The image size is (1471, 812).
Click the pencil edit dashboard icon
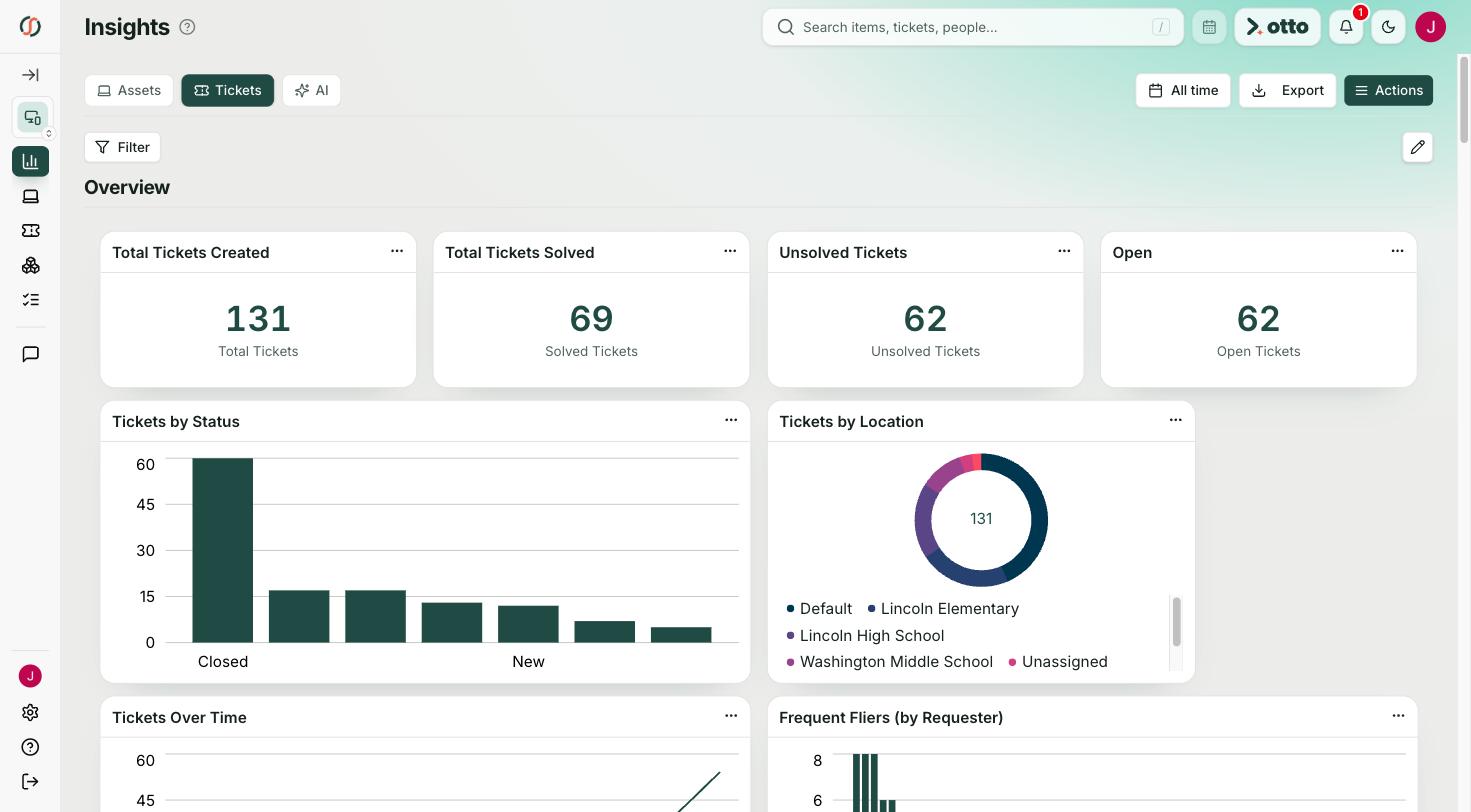pyautogui.click(x=1417, y=147)
